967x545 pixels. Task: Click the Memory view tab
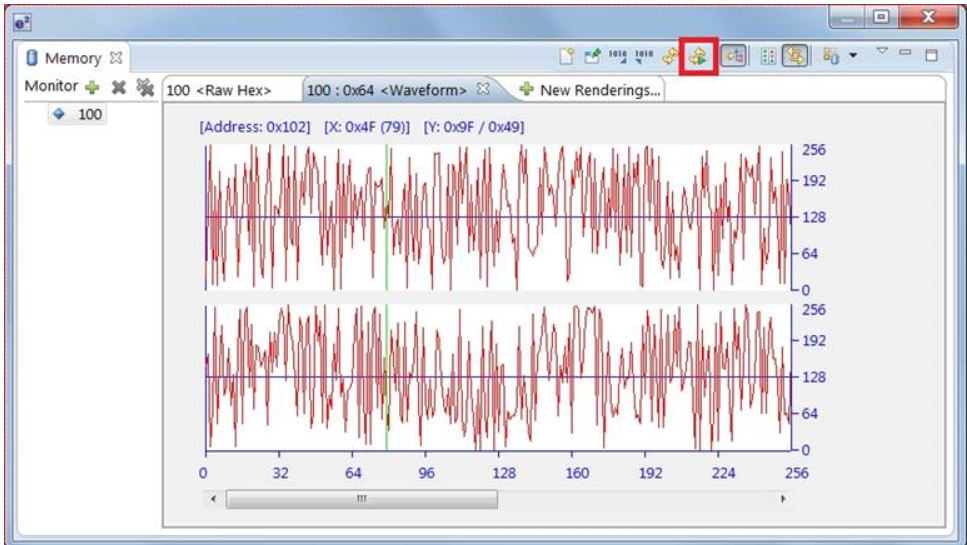73,58
